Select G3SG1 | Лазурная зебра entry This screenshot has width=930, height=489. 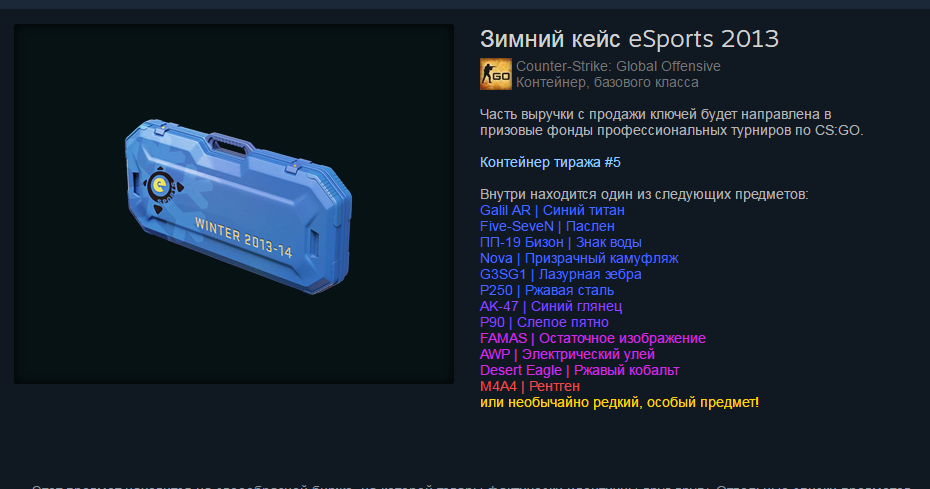click(560, 274)
